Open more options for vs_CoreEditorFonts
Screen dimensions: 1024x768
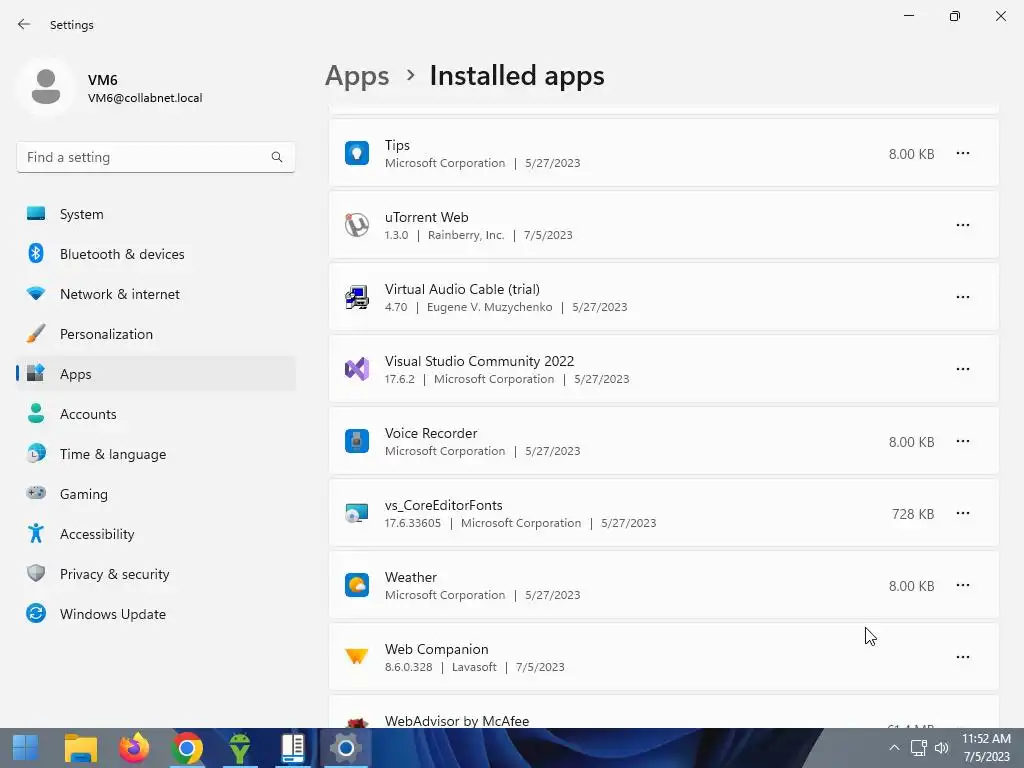963,513
